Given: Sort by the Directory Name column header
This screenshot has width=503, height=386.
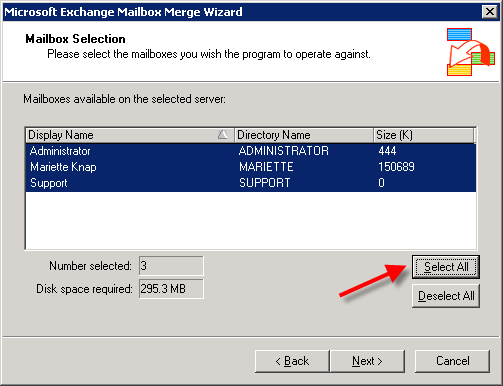Looking at the screenshot, I should [304, 135].
